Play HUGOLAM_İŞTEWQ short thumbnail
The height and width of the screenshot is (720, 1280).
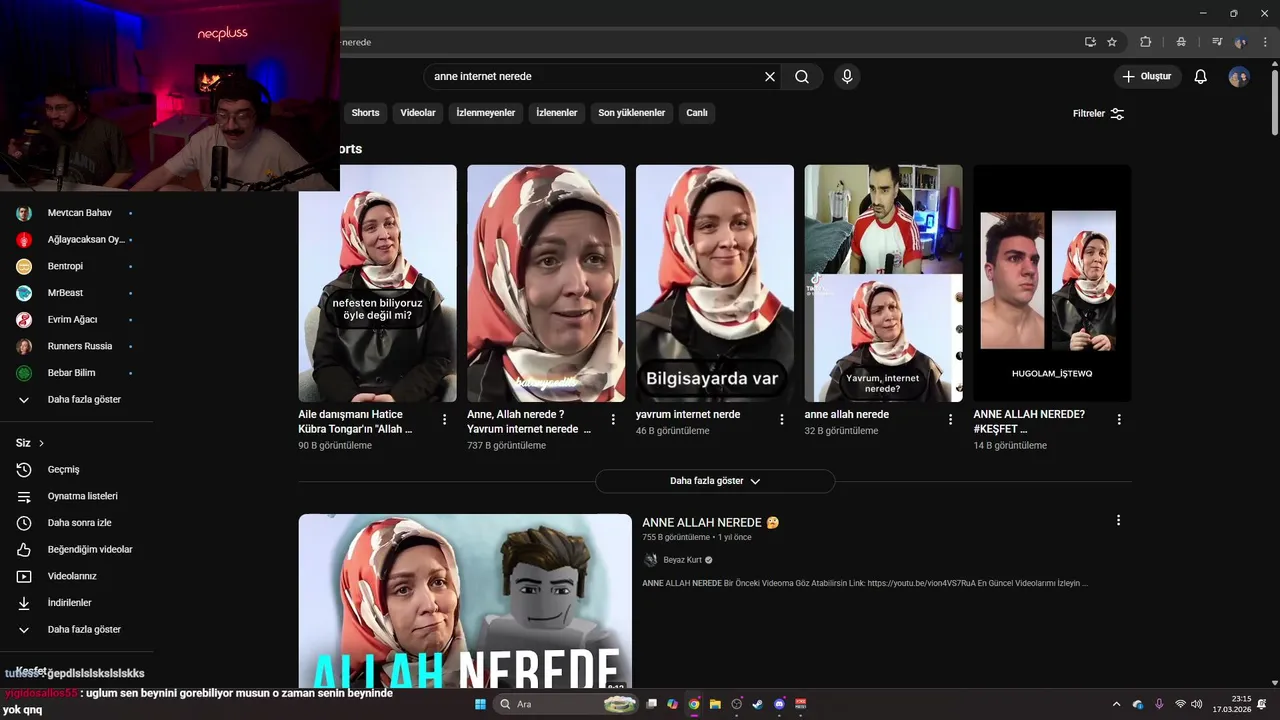pos(1052,283)
